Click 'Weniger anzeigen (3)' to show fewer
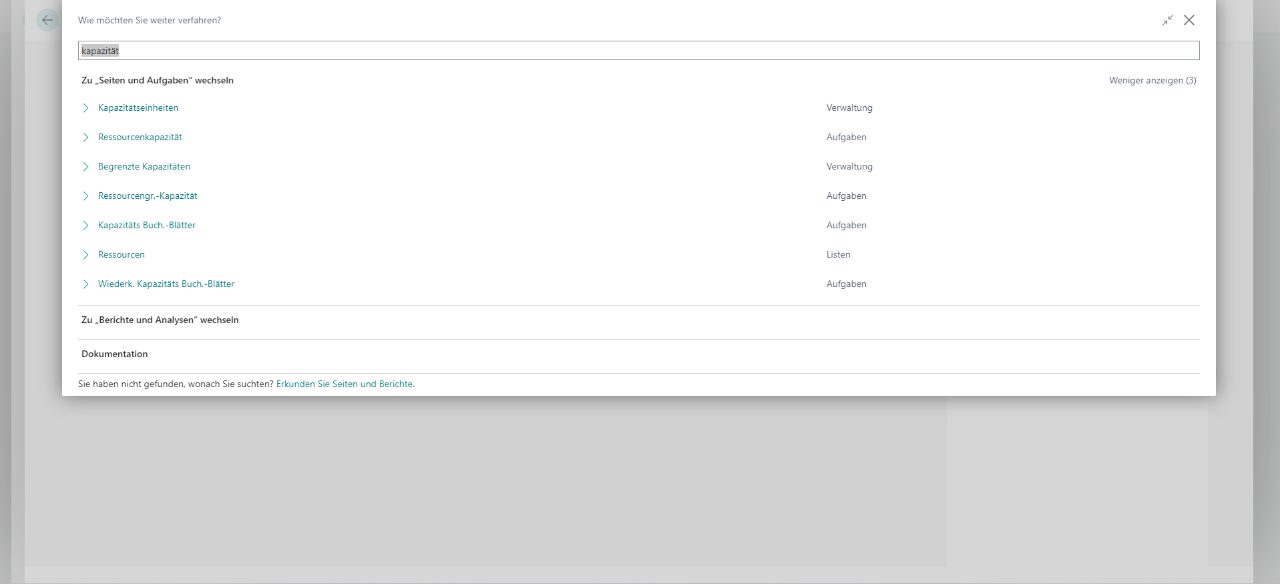The image size is (1280, 584). coord(1152,80)
